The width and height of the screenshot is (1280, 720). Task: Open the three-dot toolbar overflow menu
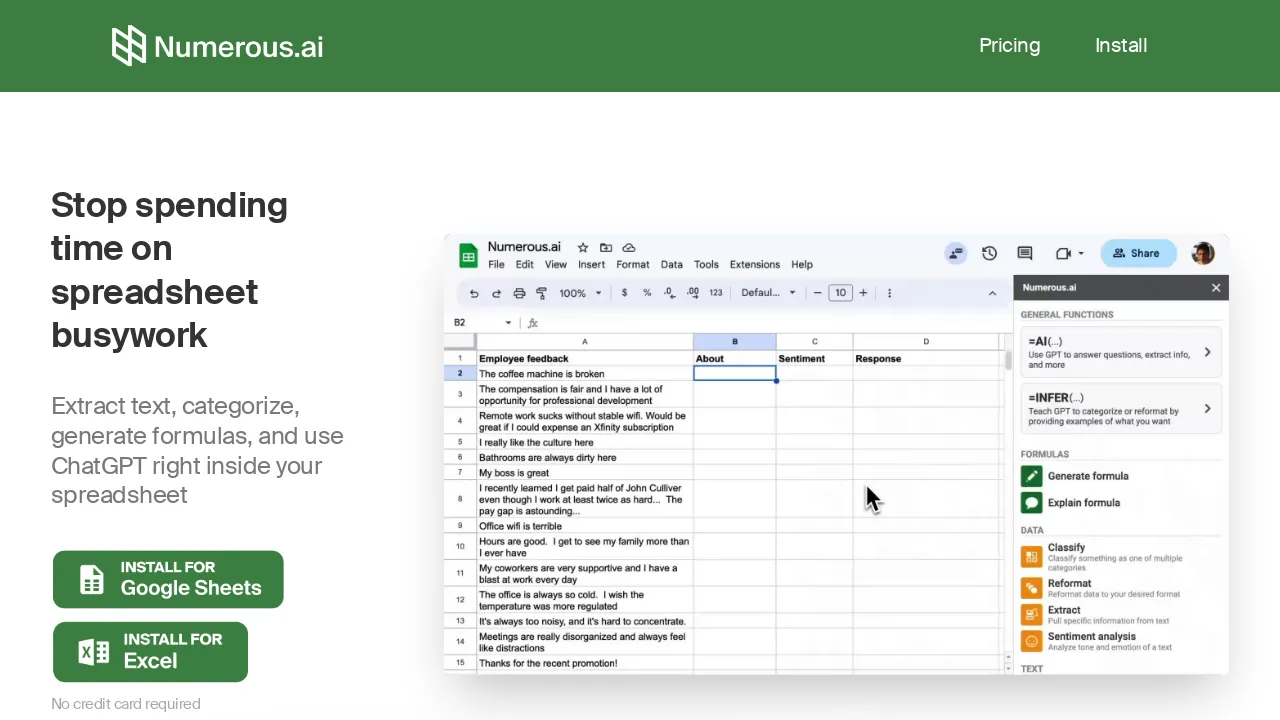point(889,293)
